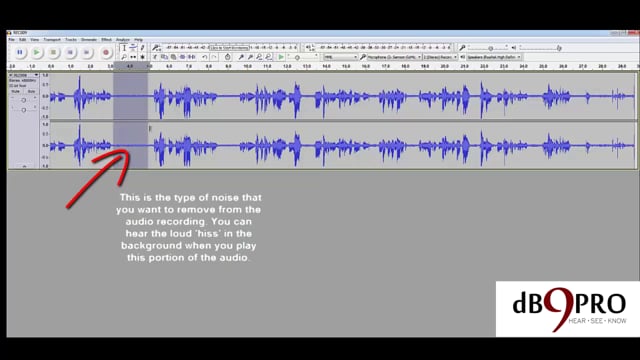The width and height of the screenshot is (640, 360).
Task: Click the Fit Selection zoom icon
Action: 259,57
